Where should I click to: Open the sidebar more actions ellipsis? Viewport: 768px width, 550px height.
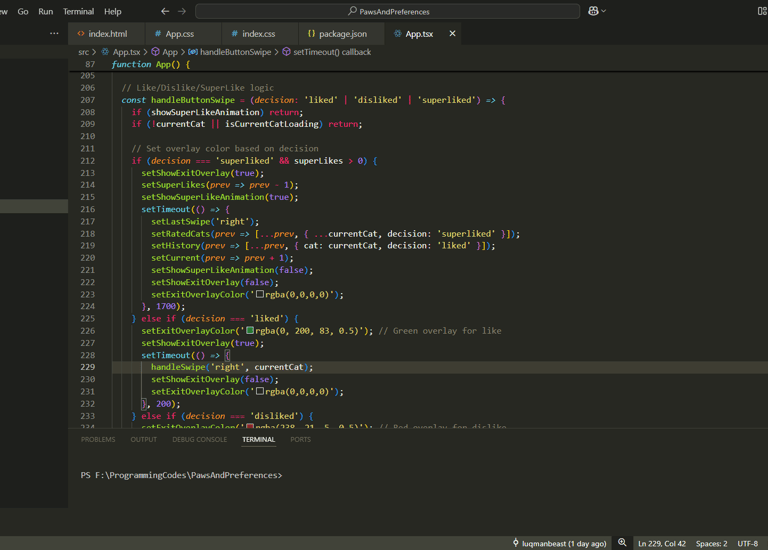[54, 34]
